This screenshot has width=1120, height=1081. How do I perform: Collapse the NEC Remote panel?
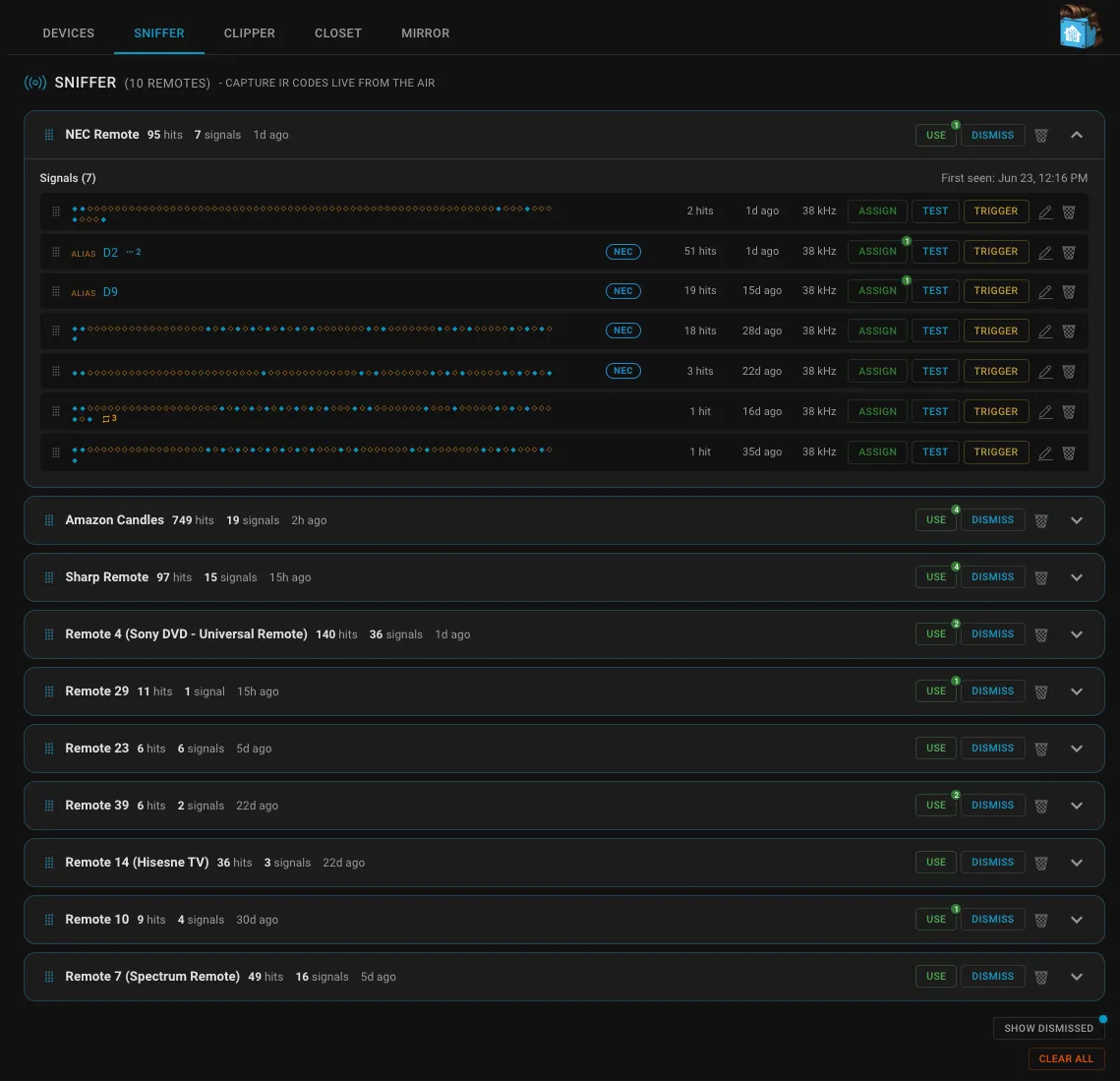pyautogui.click(x=1077, y=135)
